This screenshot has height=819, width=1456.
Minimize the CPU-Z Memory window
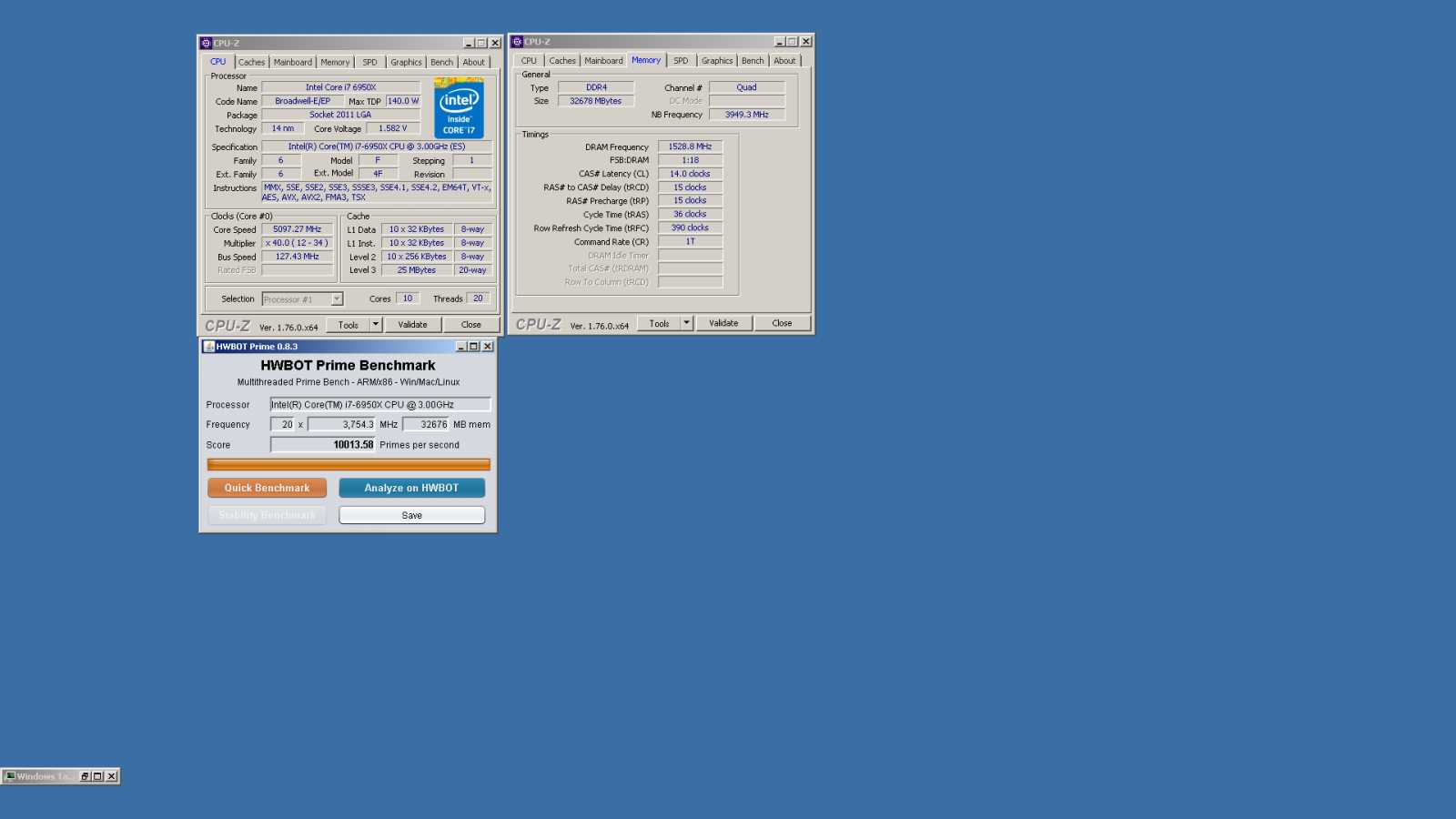(779, 42)
